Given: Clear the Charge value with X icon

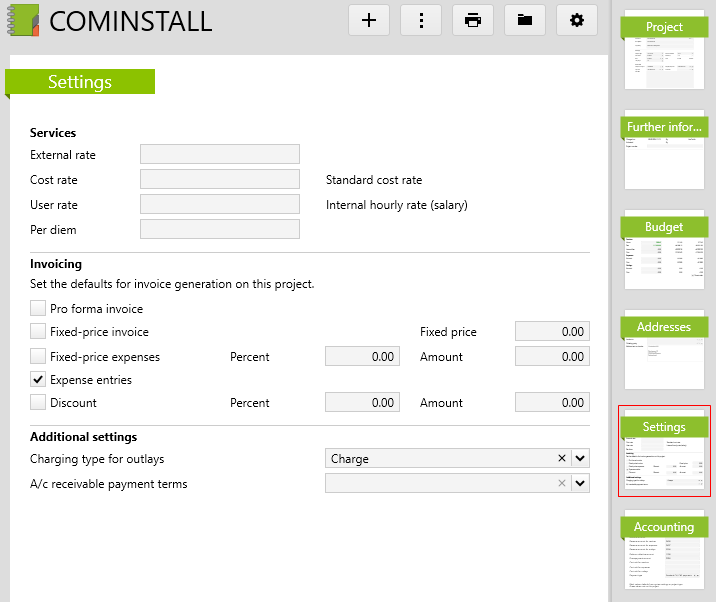Looking at the screenshot, I should coord(562,459).
